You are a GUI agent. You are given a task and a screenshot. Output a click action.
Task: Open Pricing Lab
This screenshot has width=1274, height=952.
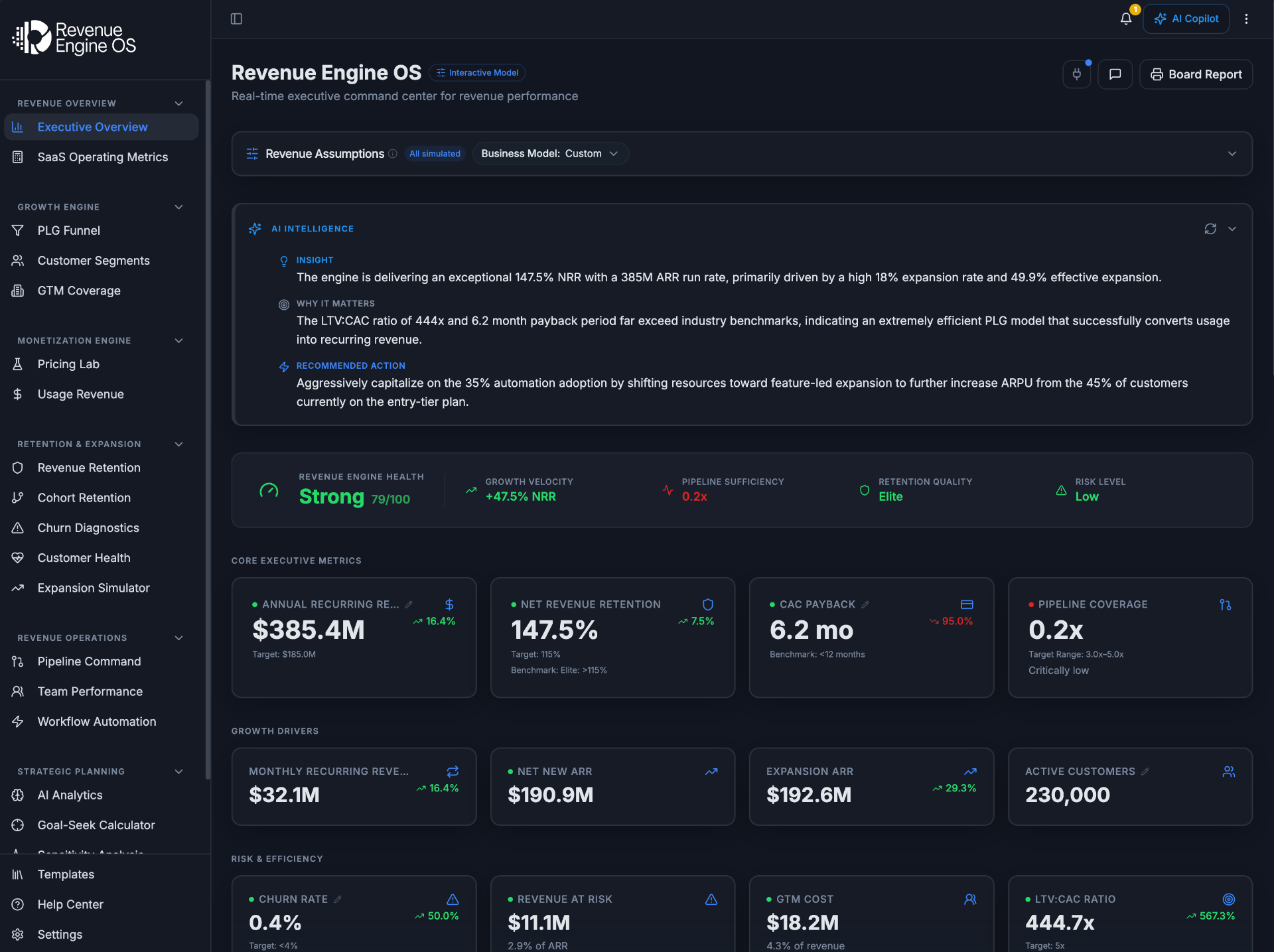point(102,364)
